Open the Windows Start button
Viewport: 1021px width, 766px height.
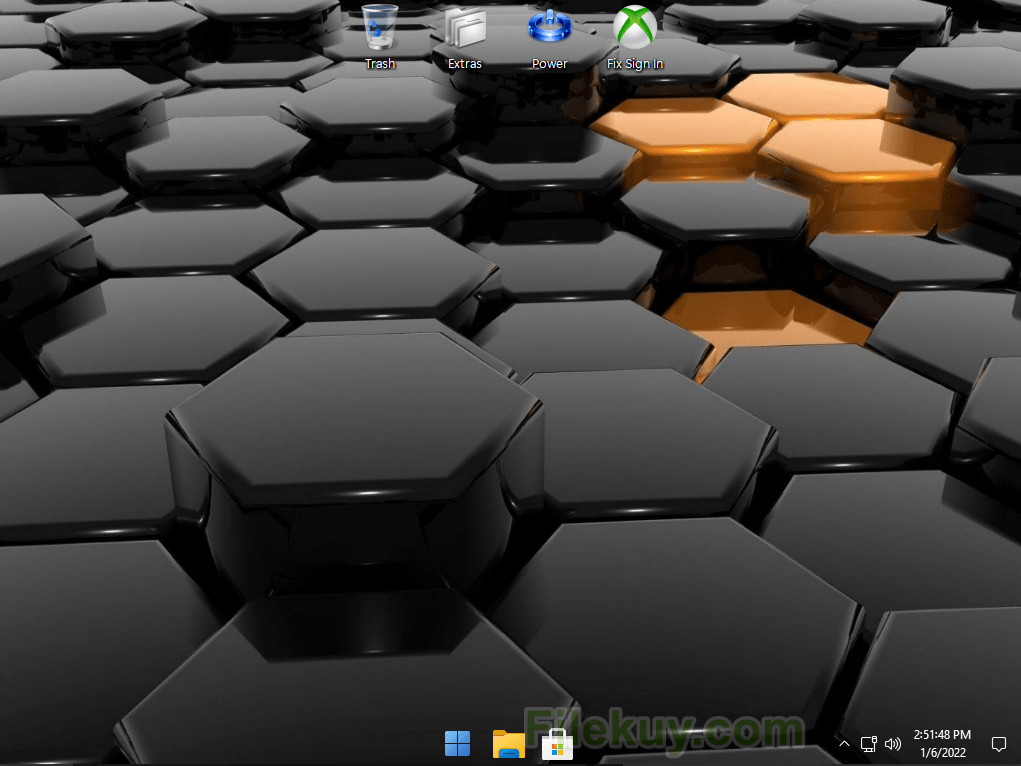(458, 743)
